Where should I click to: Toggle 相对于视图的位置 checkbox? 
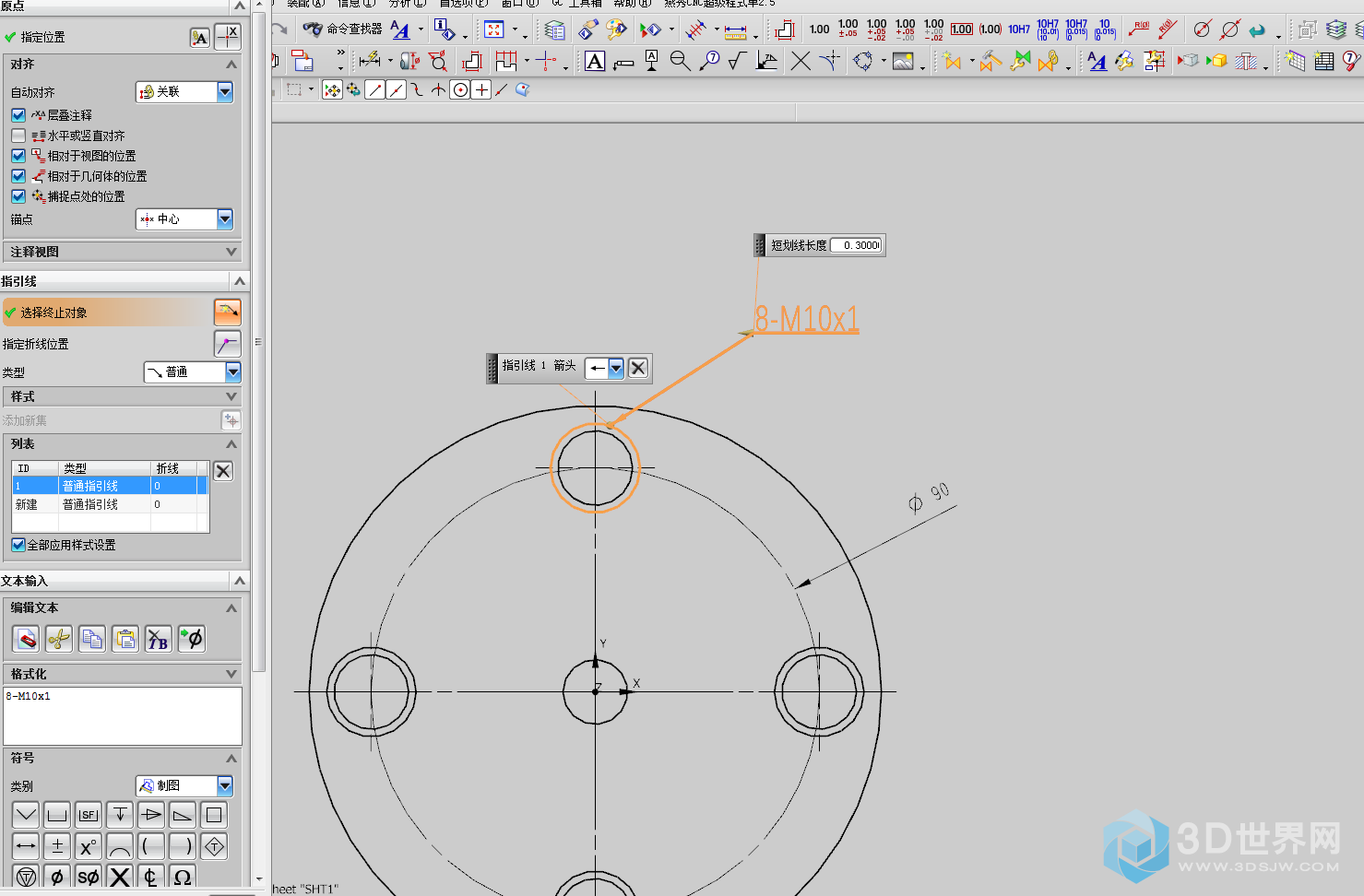[18, 156]
